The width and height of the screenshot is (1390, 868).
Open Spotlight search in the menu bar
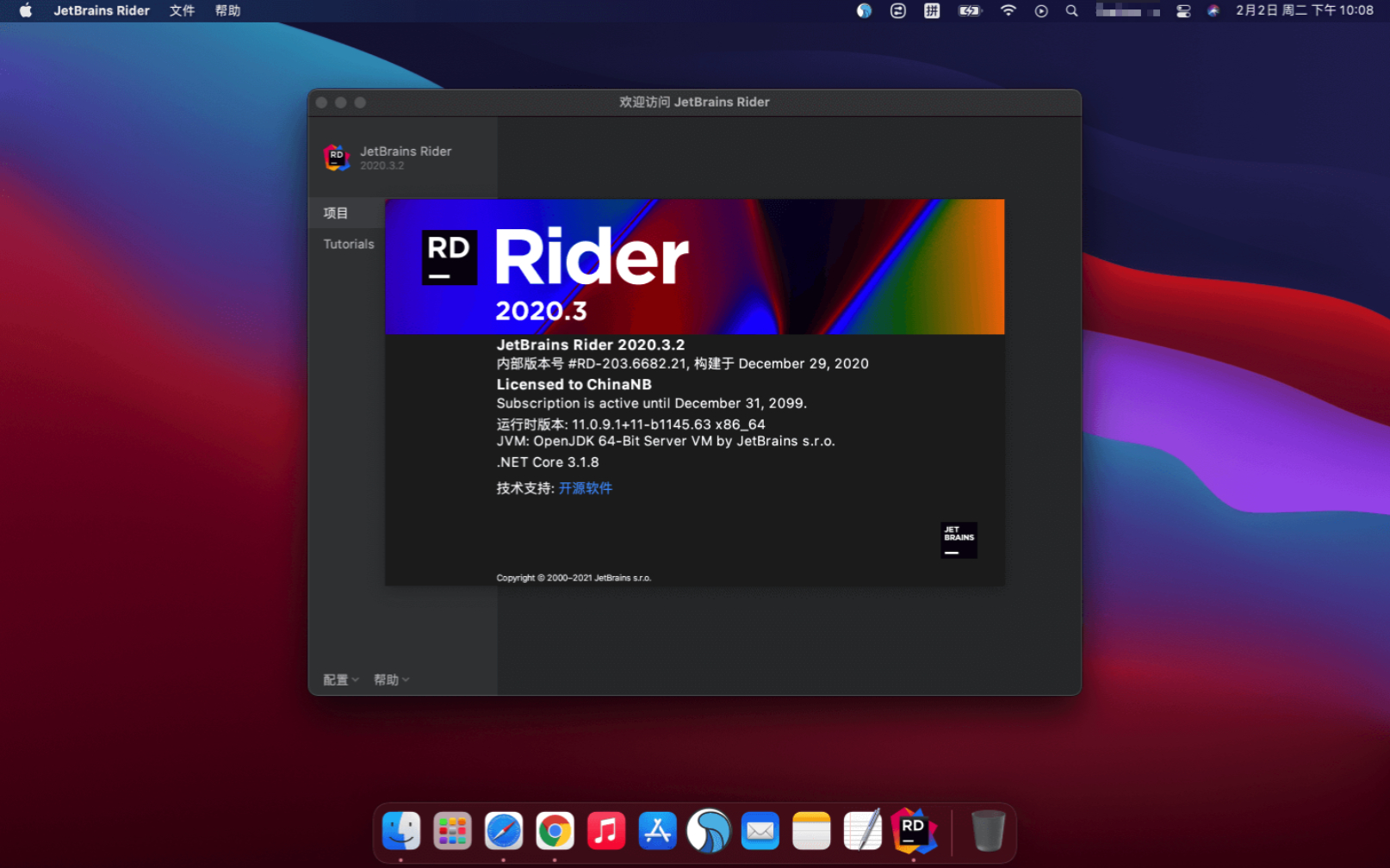pos(1071,11)
